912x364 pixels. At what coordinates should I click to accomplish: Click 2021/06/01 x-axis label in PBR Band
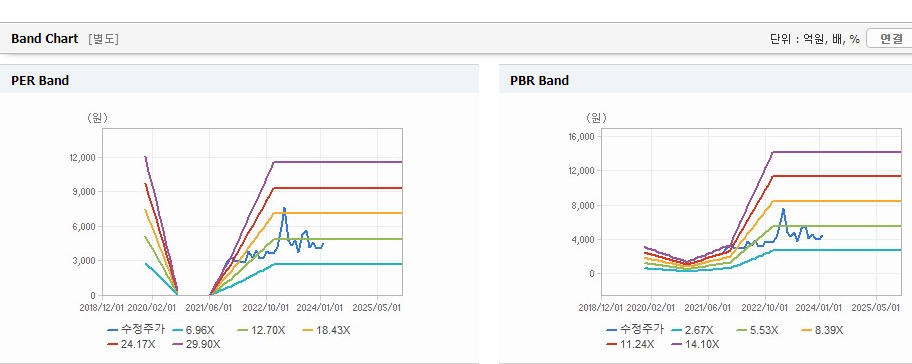708,307
